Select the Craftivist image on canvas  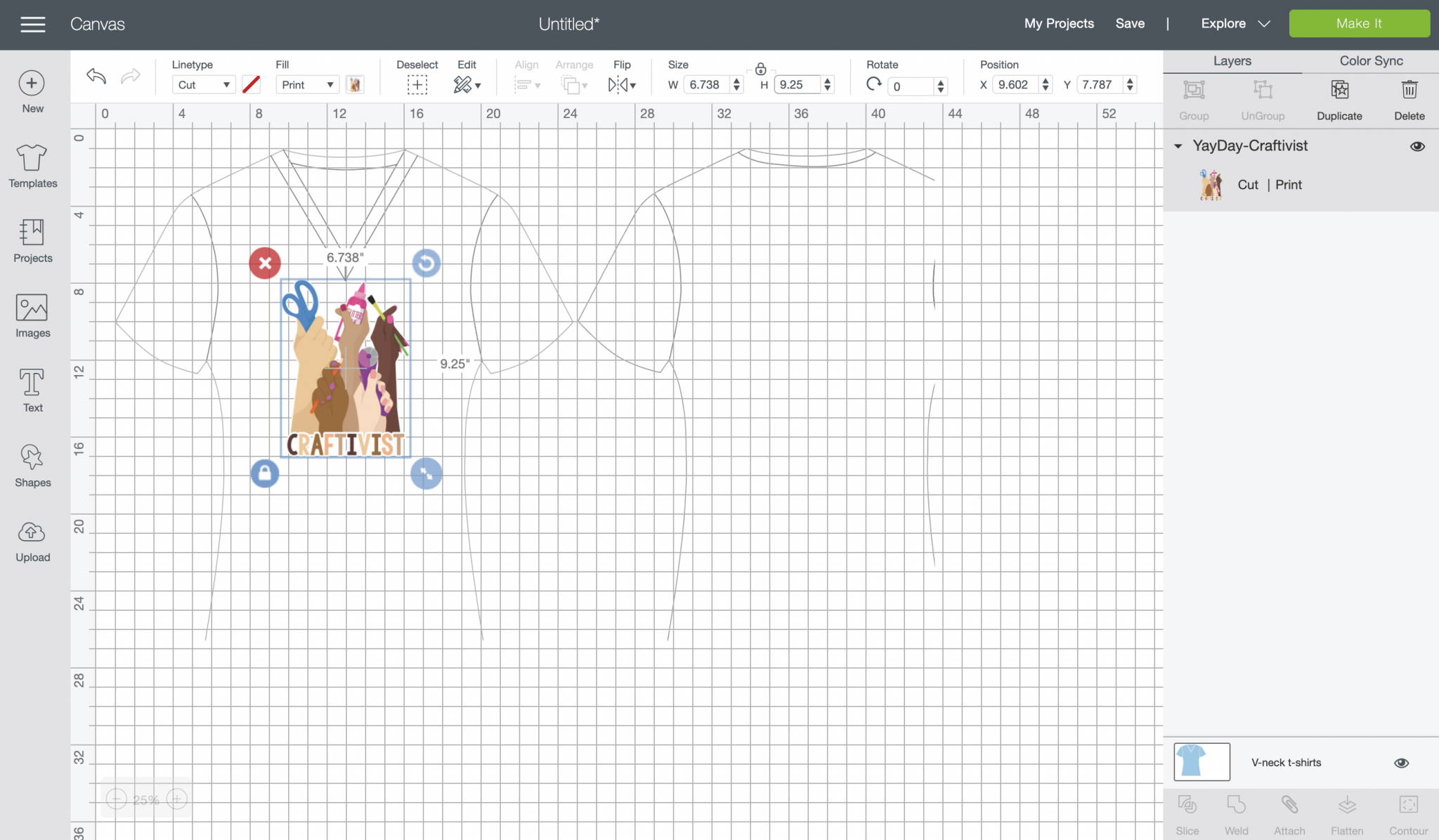pyautogui.click(x=346, y=368)
